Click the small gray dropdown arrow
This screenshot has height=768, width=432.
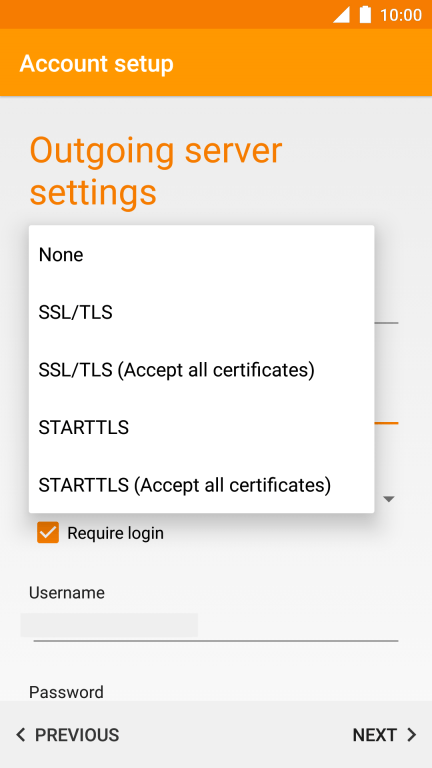click(388, 499)
